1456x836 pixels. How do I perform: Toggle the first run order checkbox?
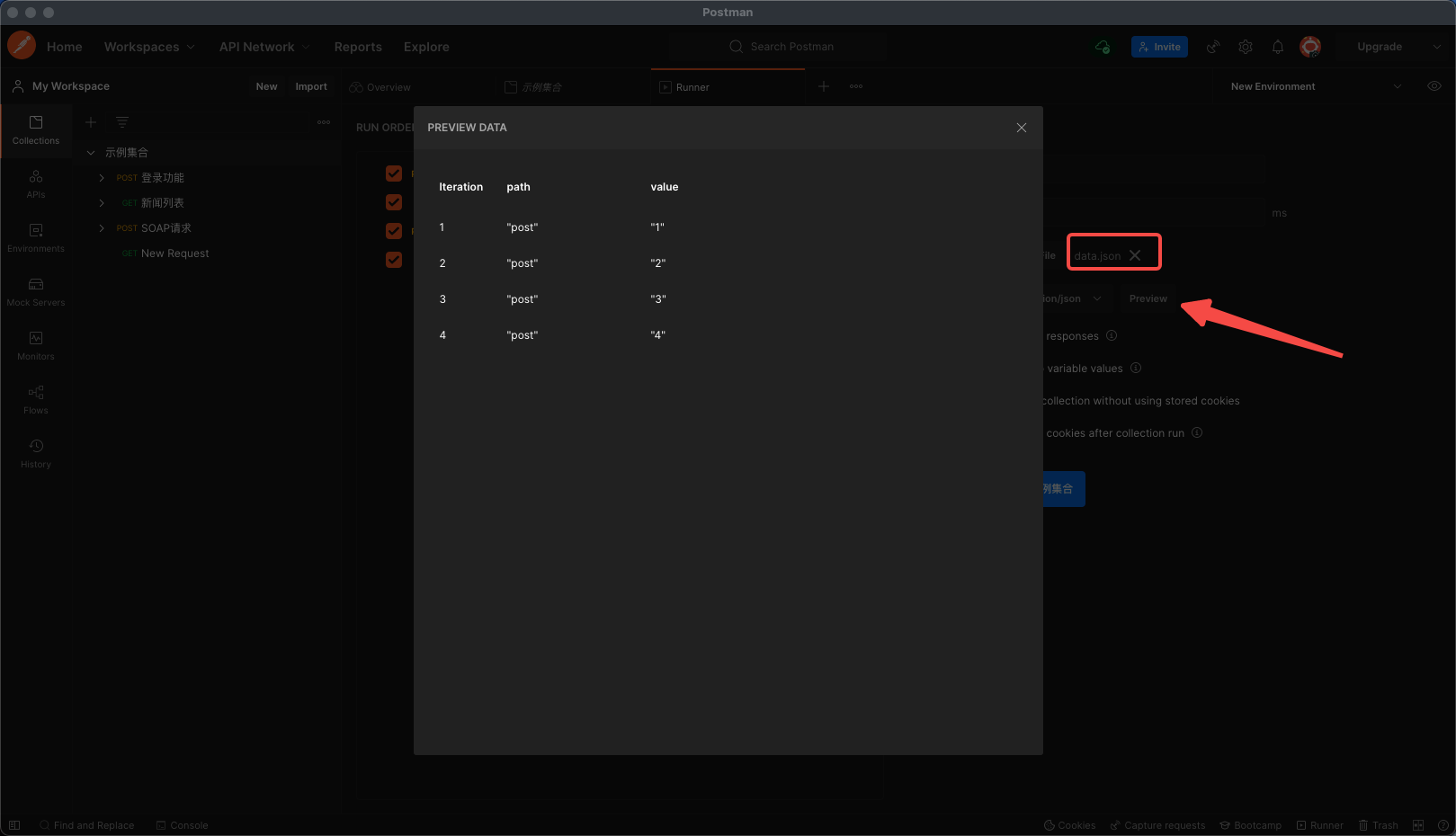394,173
